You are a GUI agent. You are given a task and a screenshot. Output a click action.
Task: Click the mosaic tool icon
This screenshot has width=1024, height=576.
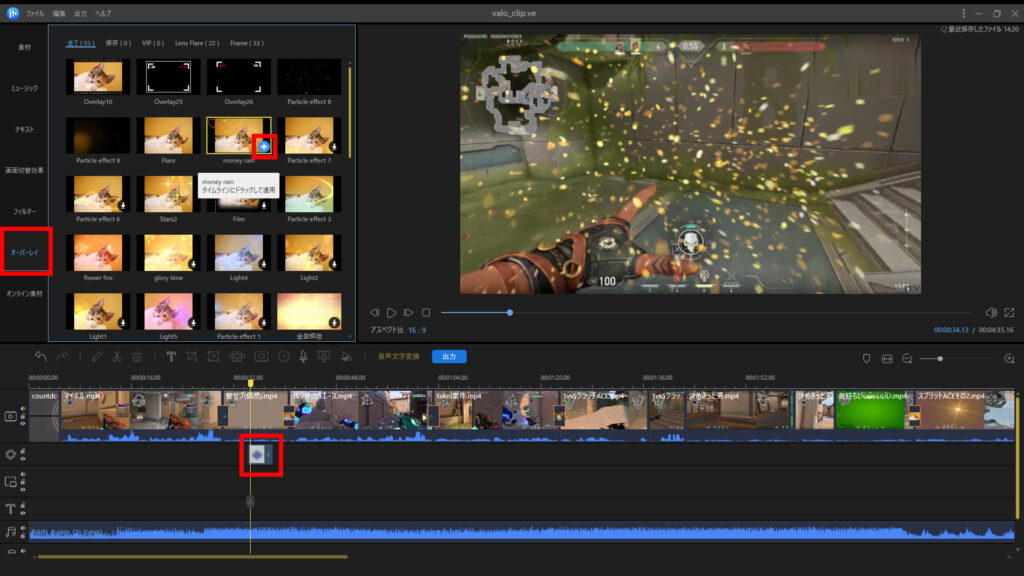(236, 357)
